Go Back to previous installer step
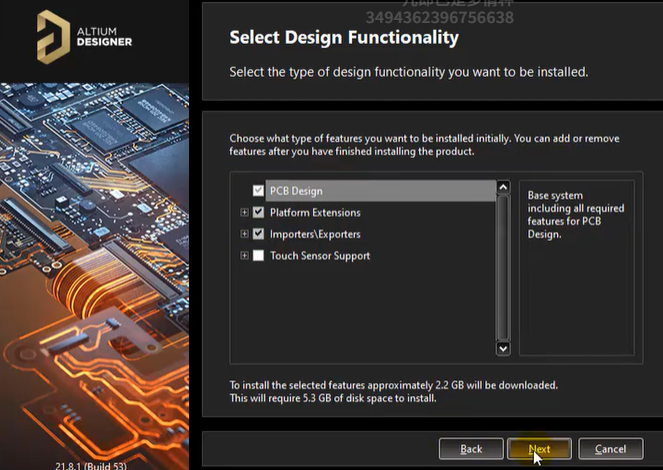 [471, 448]
